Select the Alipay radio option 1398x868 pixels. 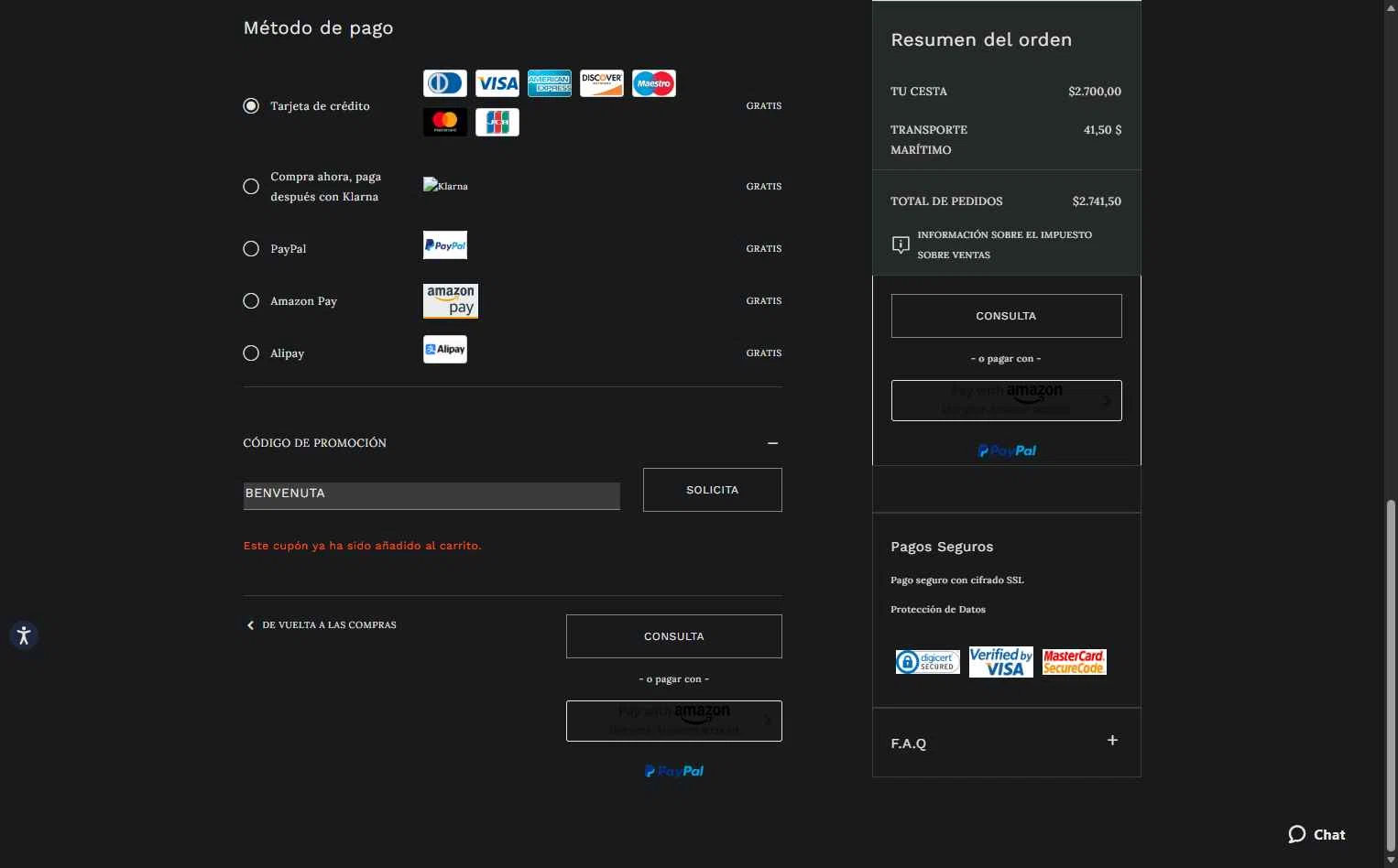pos(251,353)
